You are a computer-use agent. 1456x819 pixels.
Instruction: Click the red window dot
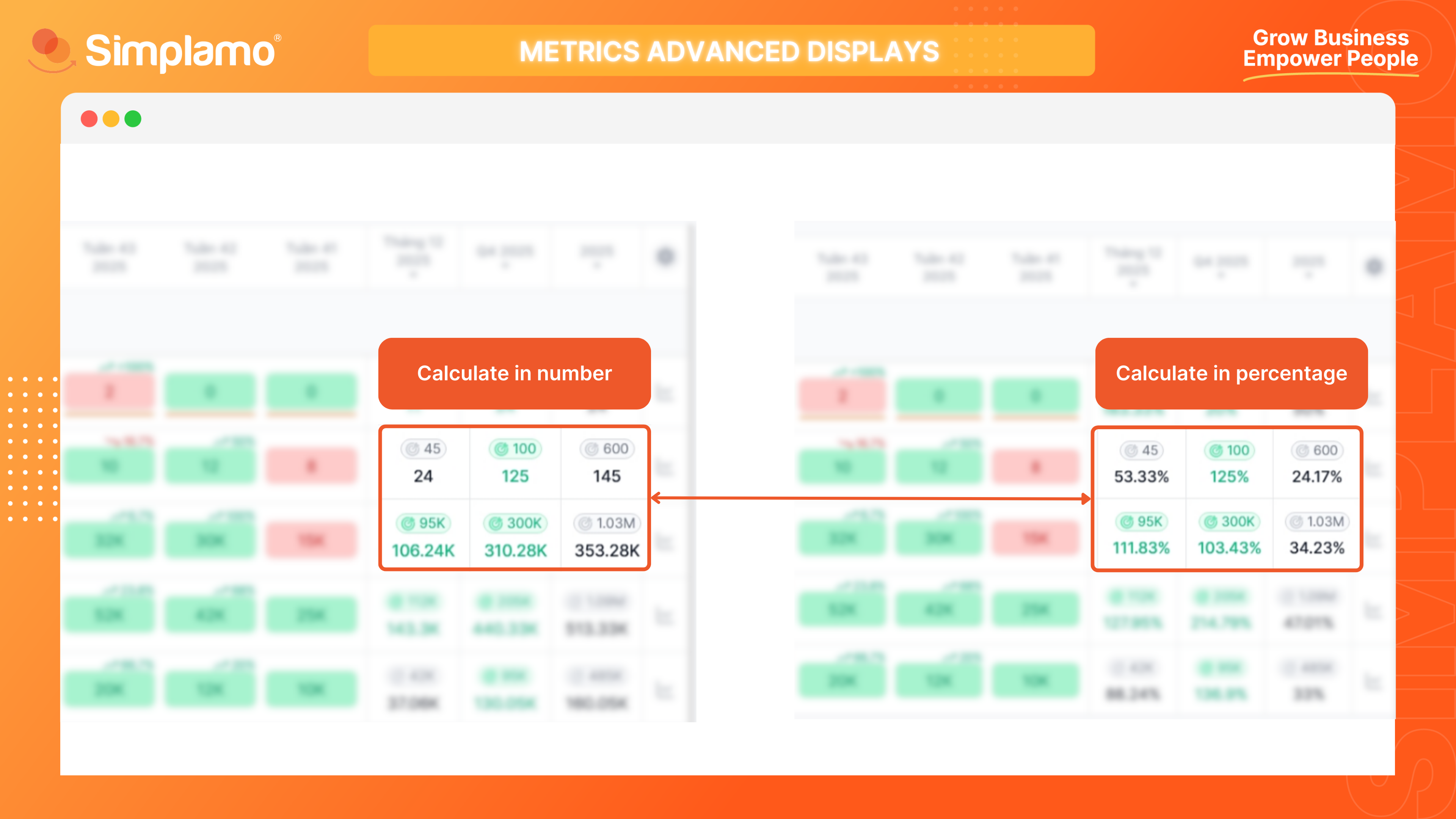pos(89,119)
